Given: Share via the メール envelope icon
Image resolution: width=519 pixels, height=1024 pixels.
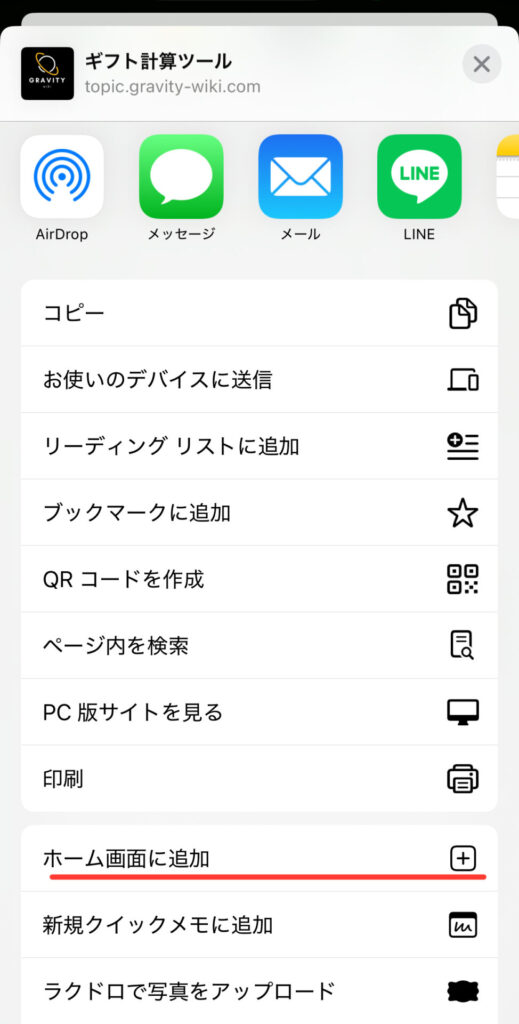Looking at the screenshot, I should click(x=300, y=176).
